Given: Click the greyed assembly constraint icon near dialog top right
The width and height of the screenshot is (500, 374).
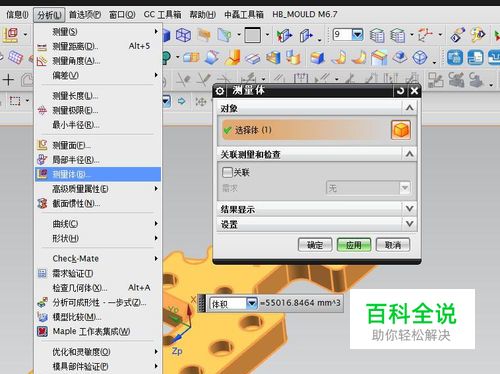Looking at the screenshot, I should [x=436, y=80].
